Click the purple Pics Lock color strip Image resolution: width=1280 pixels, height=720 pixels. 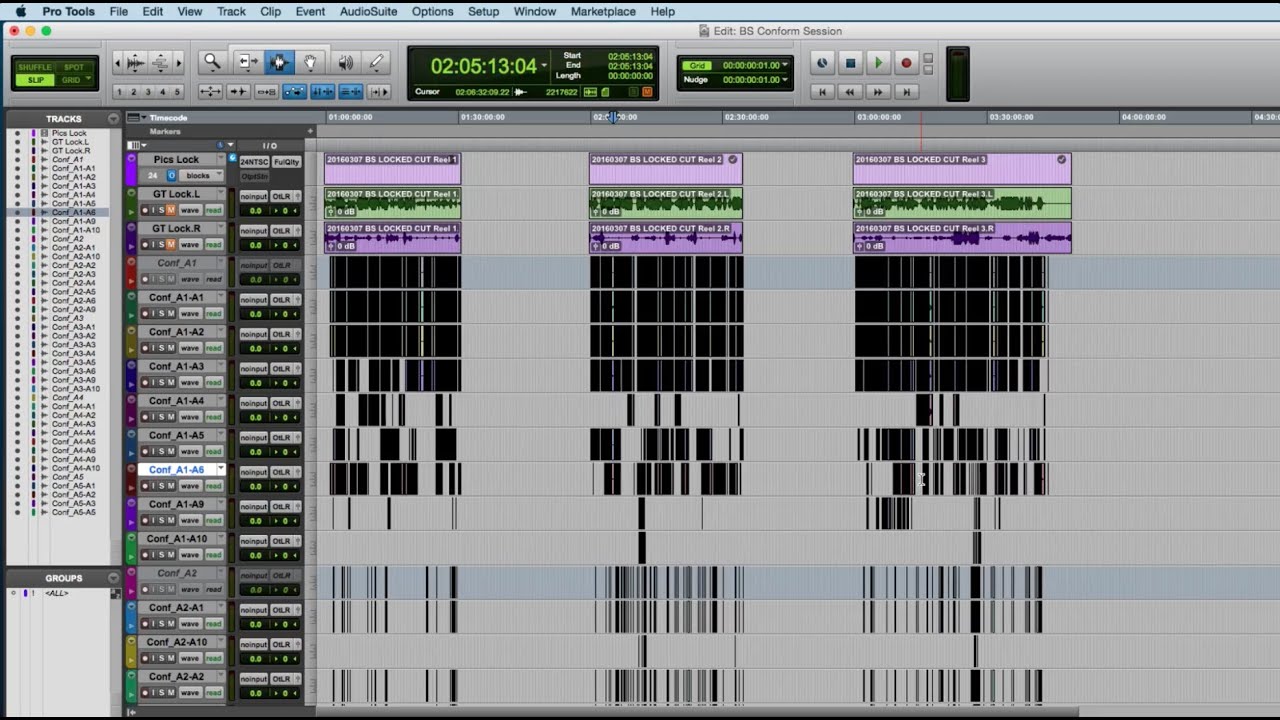pyautogui.click(x=131, y=169)
